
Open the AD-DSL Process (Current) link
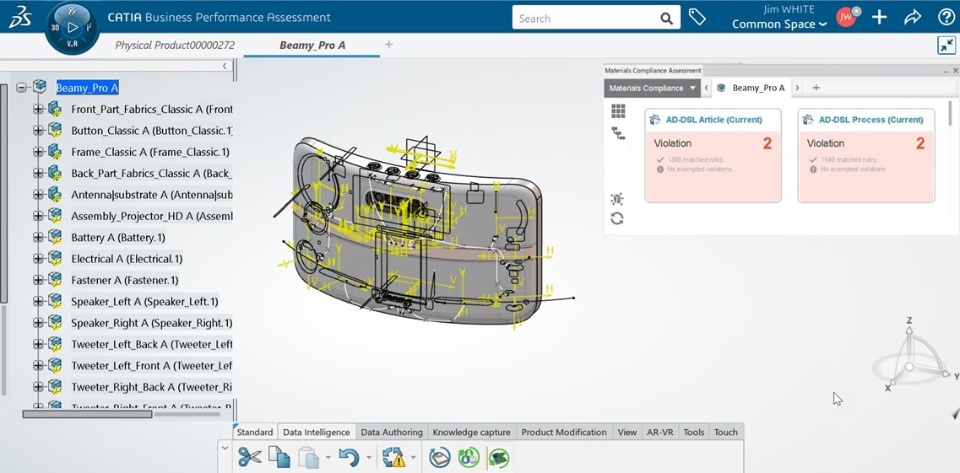coord(871,120)
